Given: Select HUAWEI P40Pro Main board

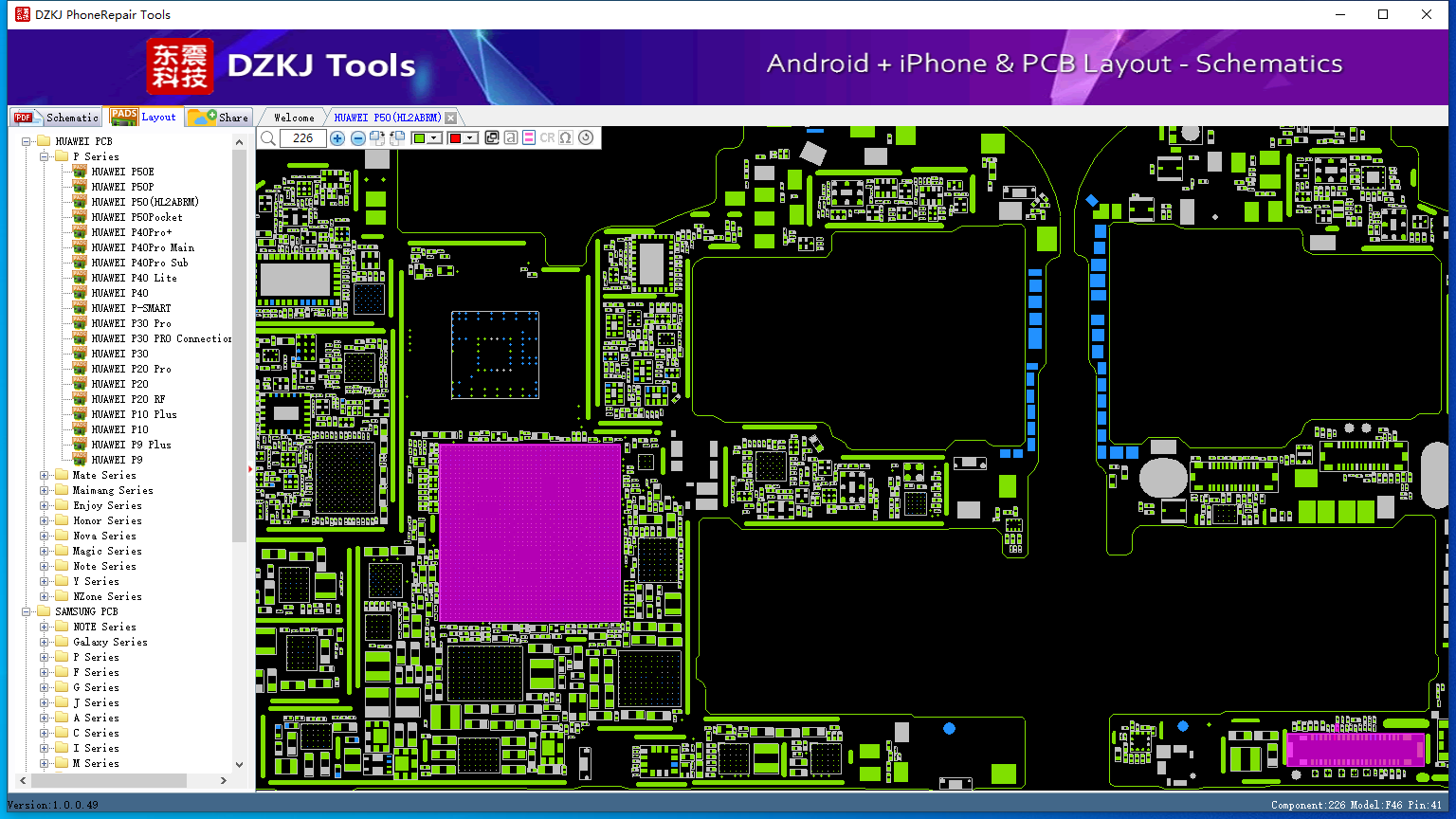Looking at the screenshot, I should tap(142, 247).
